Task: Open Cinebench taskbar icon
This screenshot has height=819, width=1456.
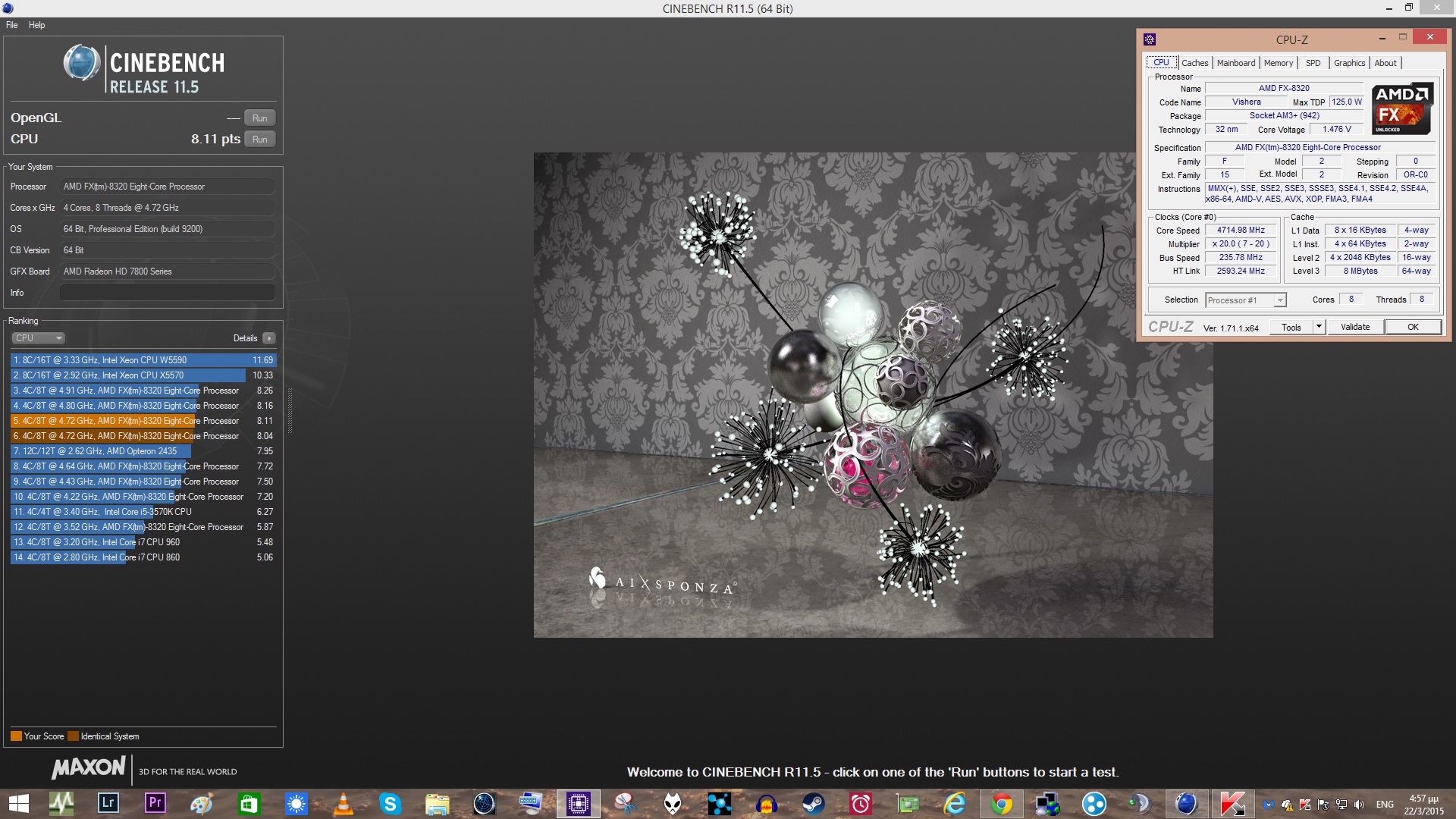Action: pos(1186,804)
